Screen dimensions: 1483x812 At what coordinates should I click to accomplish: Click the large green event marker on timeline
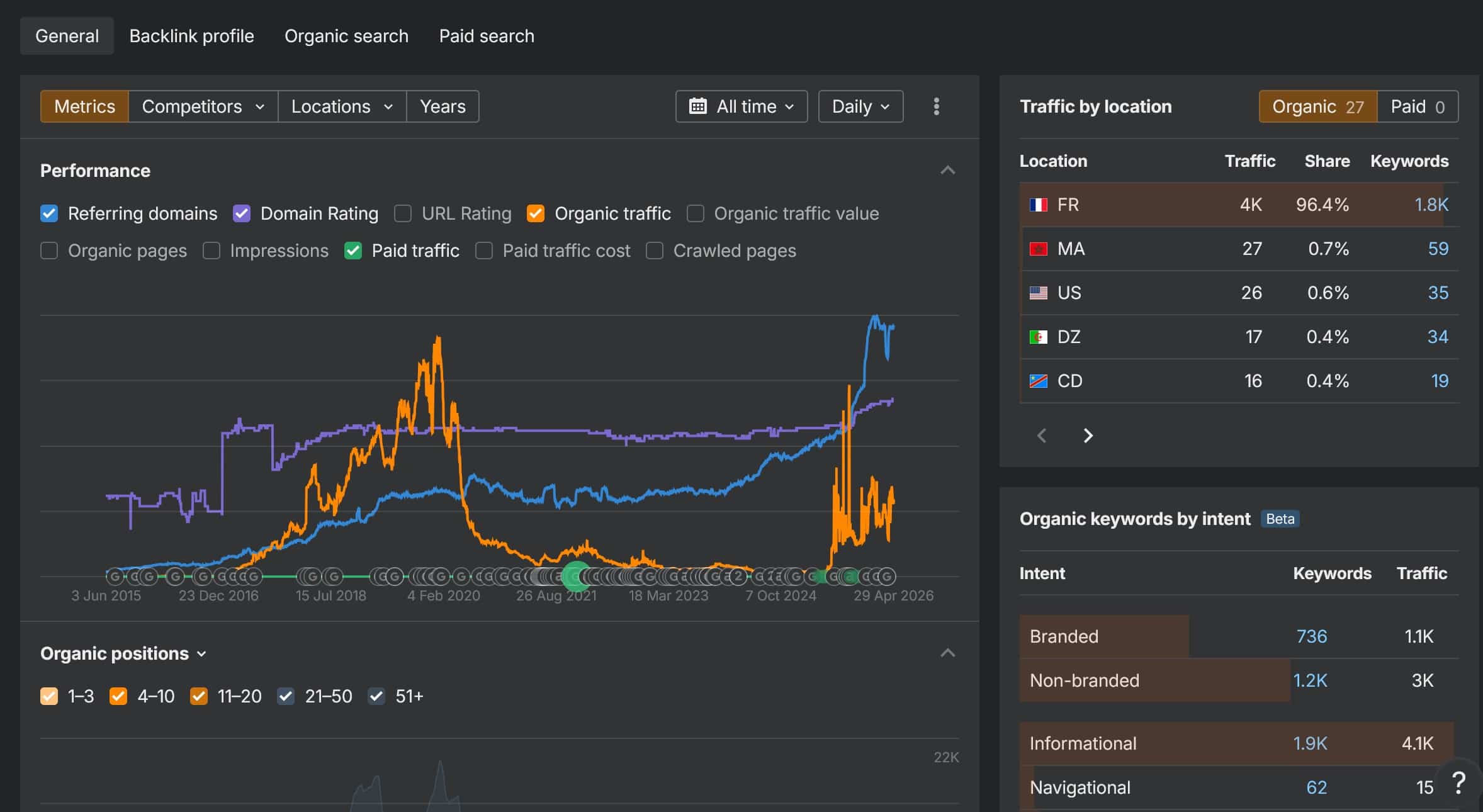(x=575, y=576)
